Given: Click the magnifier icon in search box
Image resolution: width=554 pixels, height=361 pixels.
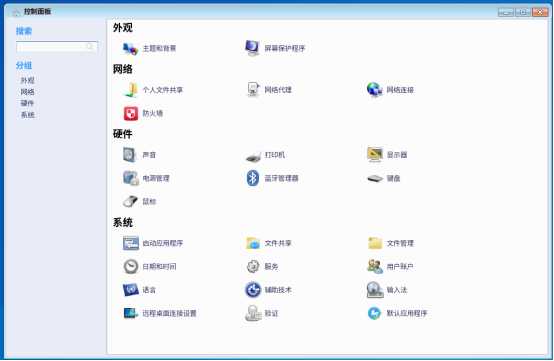Looking at the screenshot, I should 90,47.
